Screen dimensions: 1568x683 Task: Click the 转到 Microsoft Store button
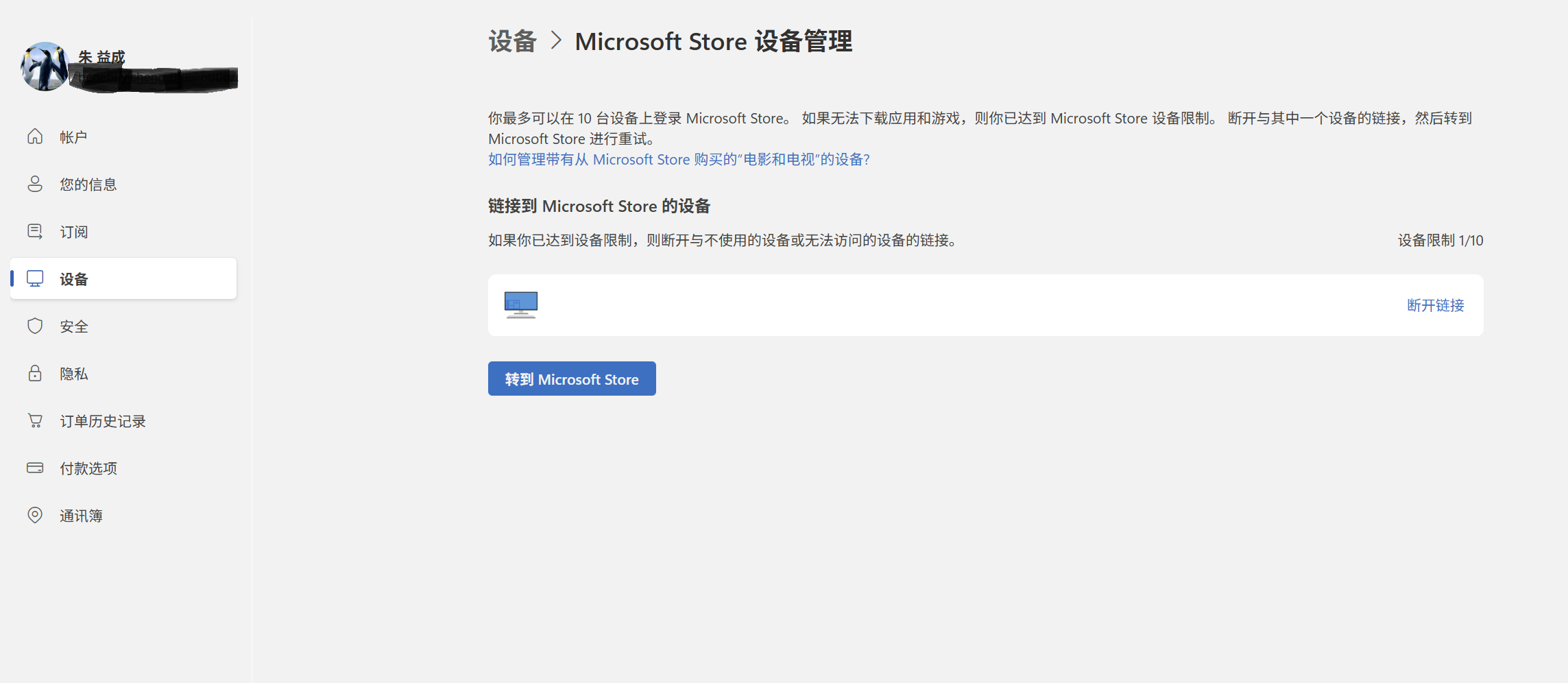coord(572,379)
